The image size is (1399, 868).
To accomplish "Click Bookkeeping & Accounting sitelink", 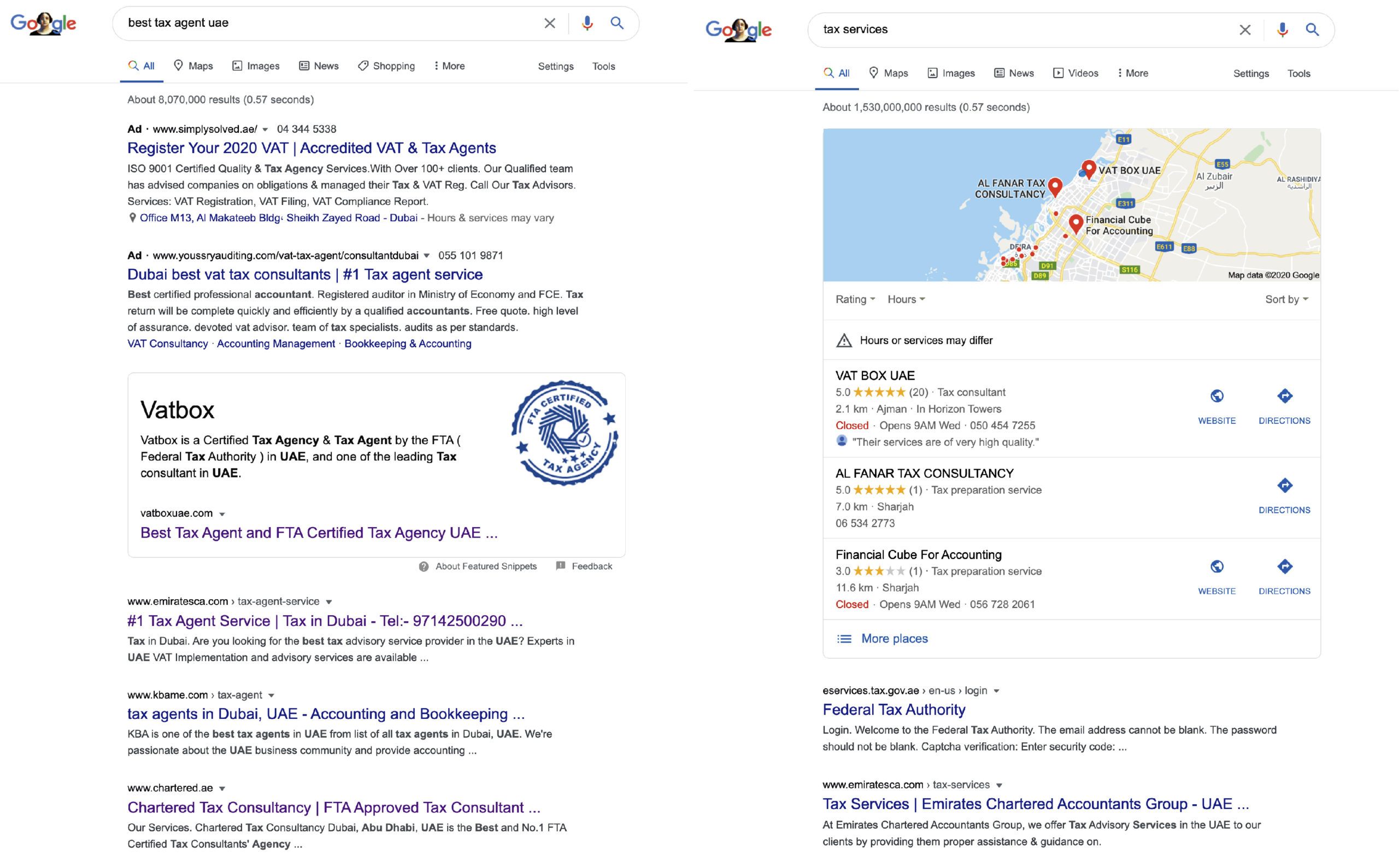I will tap(408, 343).
